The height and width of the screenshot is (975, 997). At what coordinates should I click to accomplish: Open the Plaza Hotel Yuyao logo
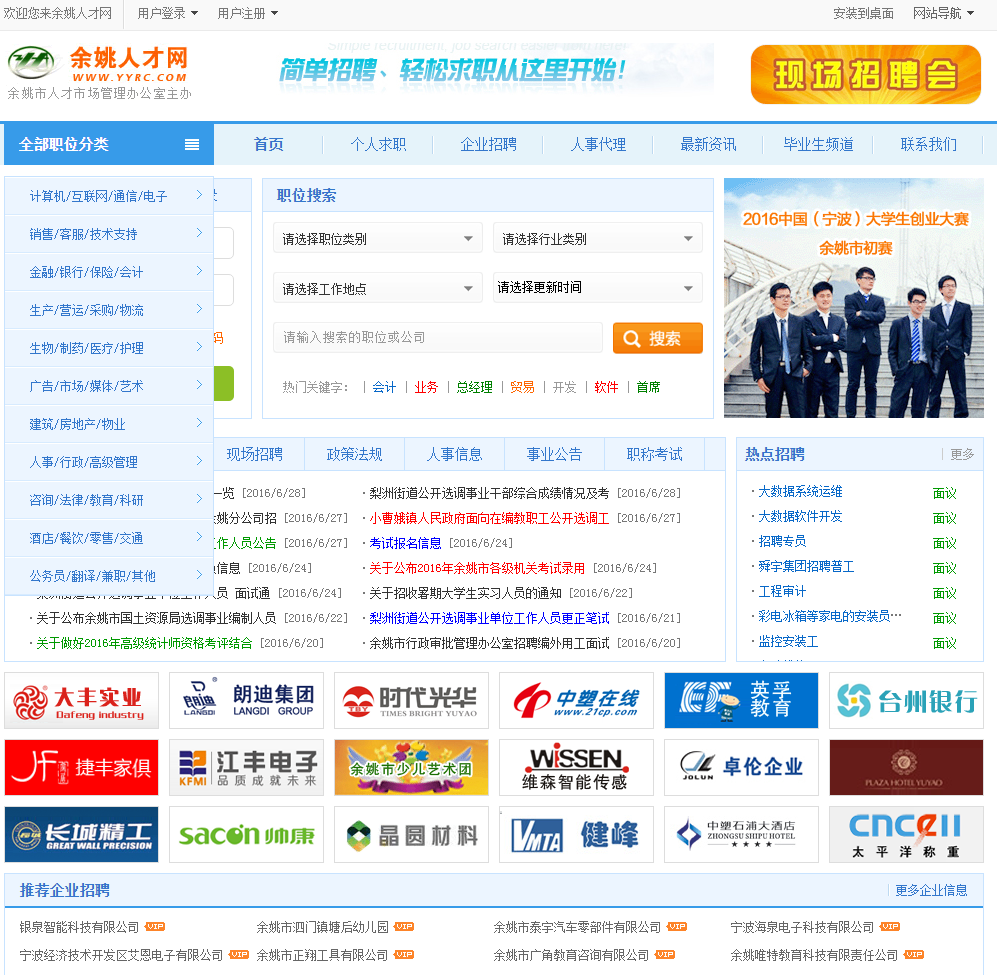(906, 768)
